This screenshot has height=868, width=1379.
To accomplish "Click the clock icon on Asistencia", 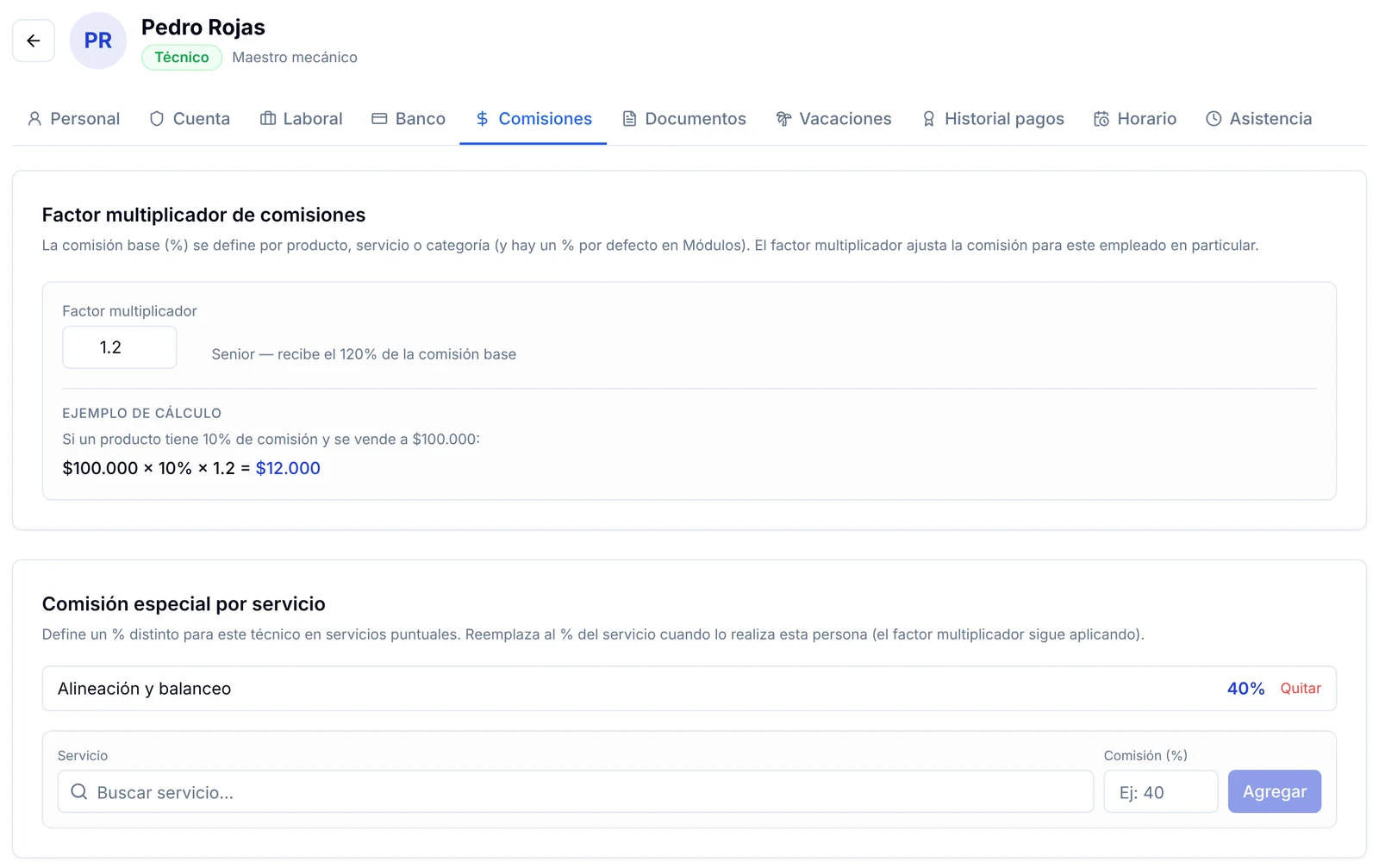I will (x=1214, y=119).
